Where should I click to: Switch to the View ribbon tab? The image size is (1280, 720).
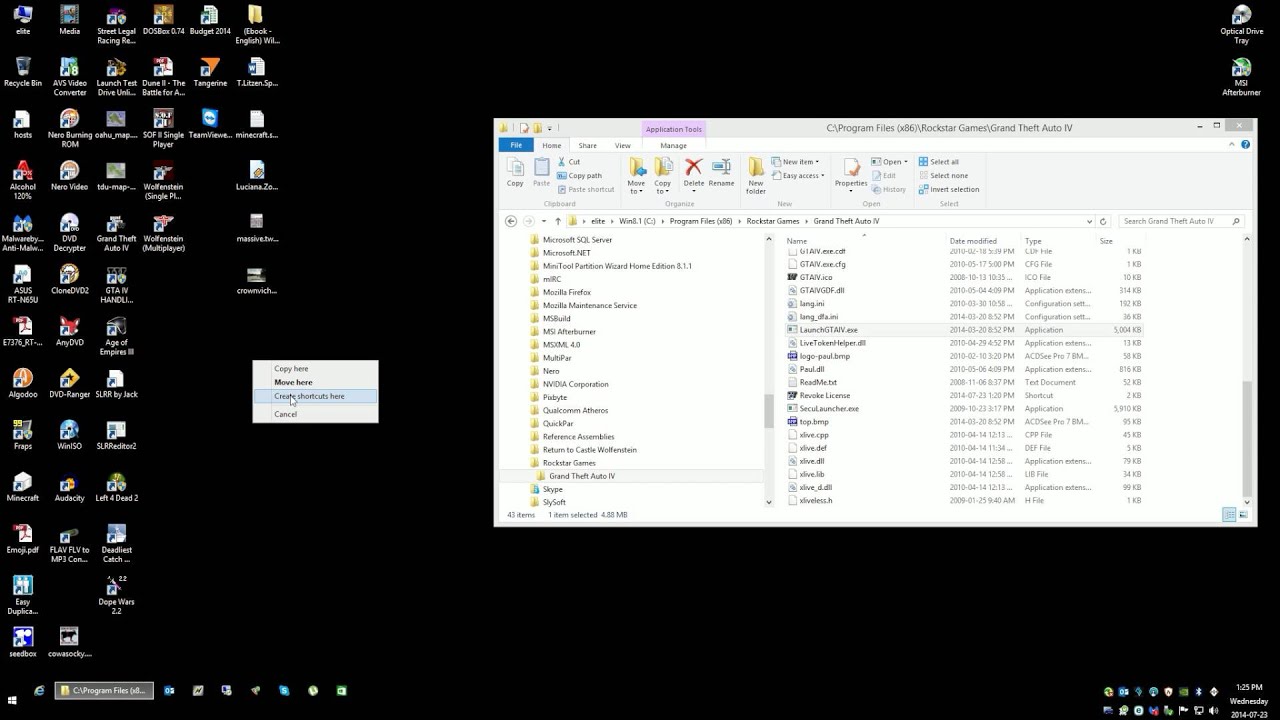point(622,145)
